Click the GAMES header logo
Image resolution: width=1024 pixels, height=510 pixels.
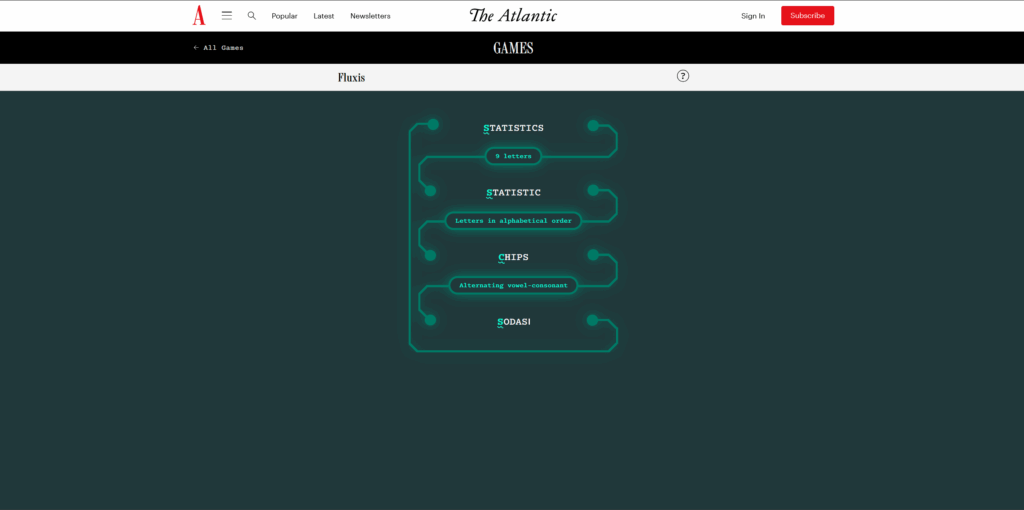click(x=513, y=48)
